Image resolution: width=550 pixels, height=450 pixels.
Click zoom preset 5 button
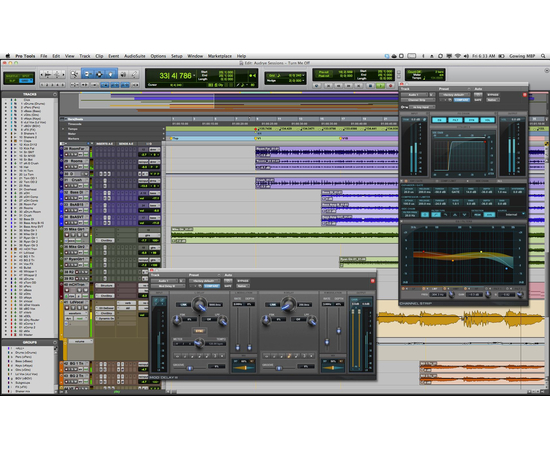(x=63, y=85)
